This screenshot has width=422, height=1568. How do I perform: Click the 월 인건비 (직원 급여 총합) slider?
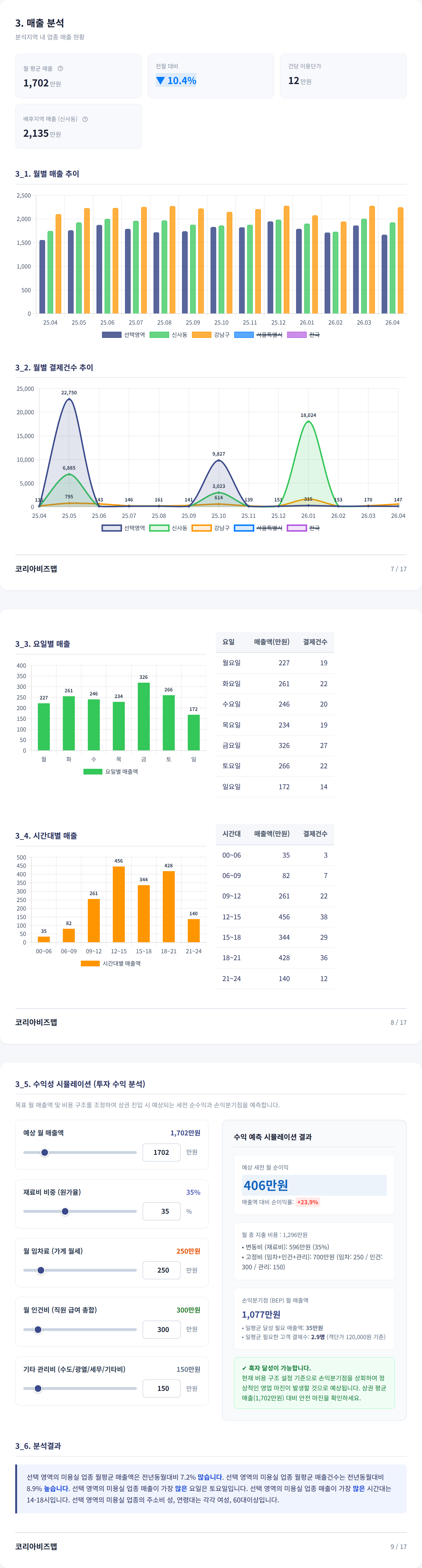click(x=80, y=1329)
